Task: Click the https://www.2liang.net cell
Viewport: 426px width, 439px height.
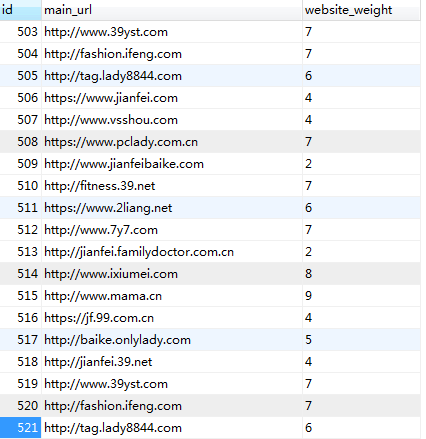Action: [x=172, y=208]
